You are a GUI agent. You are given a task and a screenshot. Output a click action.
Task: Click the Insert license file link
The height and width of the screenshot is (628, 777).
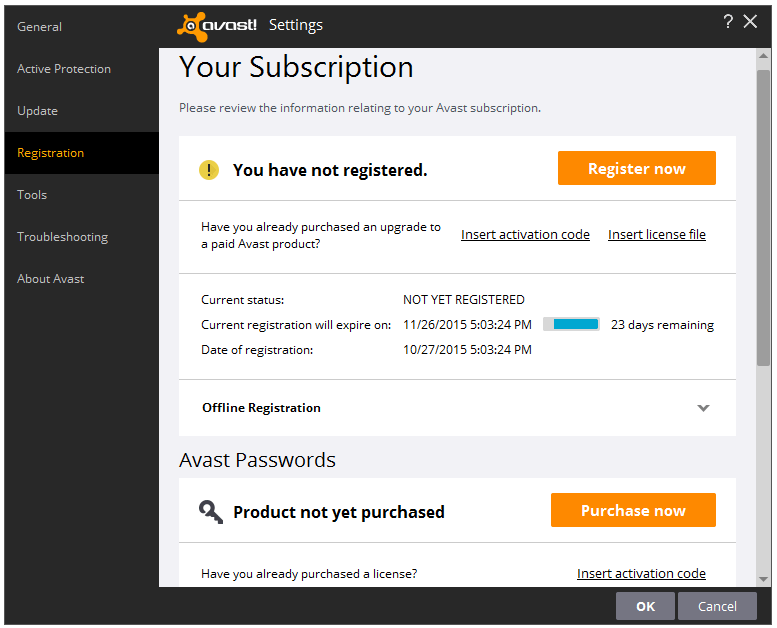(x=657, y=235)
